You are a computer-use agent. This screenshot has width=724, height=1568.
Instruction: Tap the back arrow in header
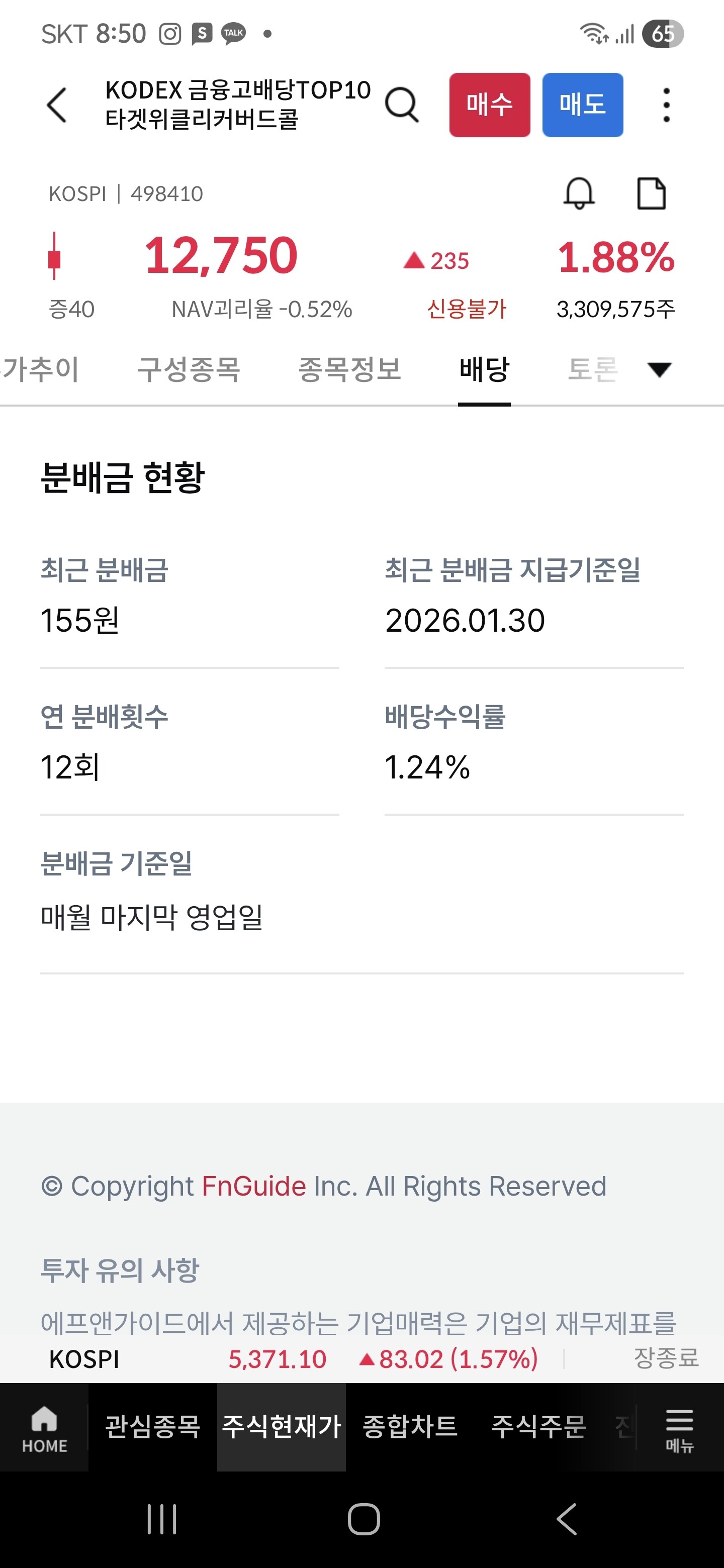(x=57, y=105)
